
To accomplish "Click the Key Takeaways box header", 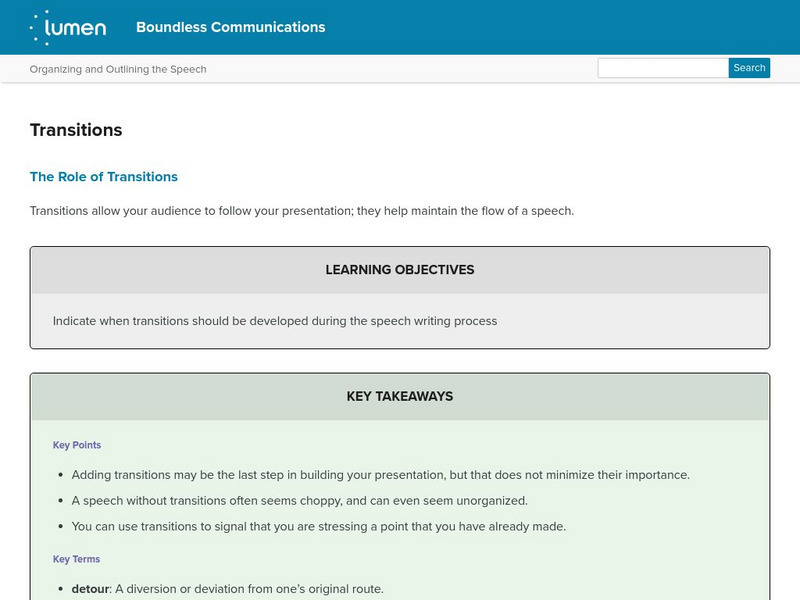I will [400, 396].
